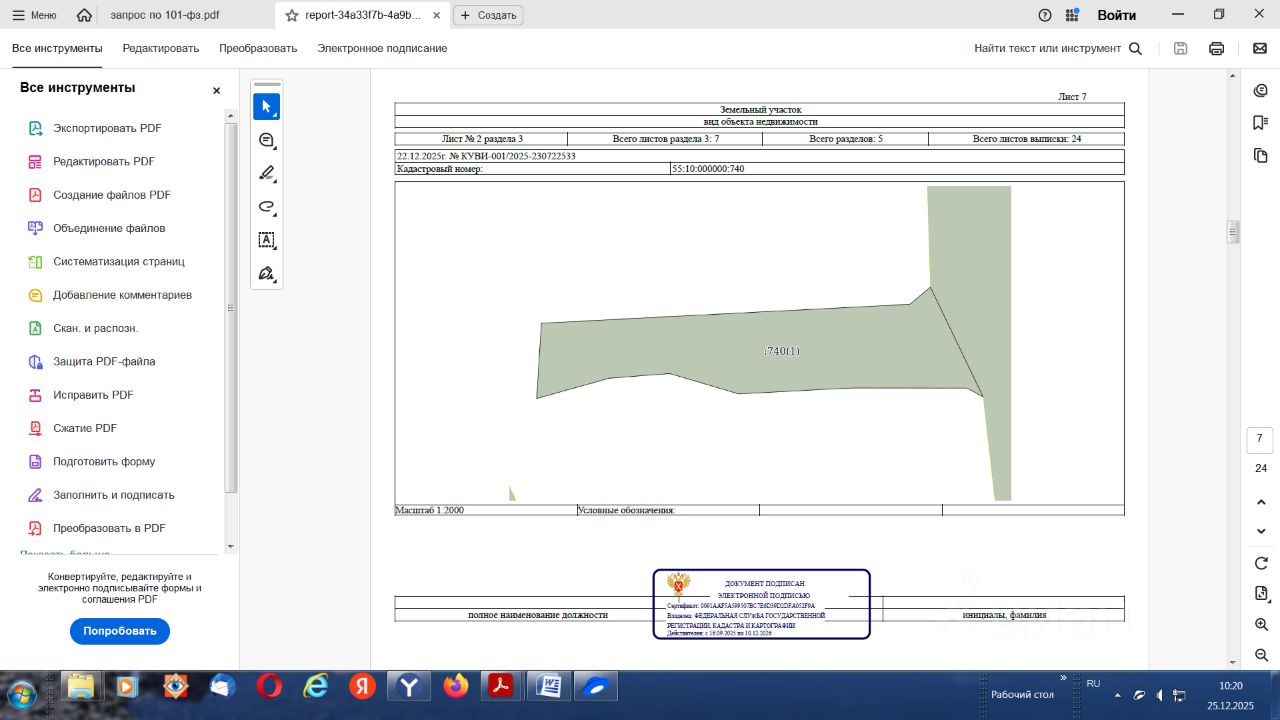
Task: Open the bookmarks panel icon
Action: click(1260, 123)
